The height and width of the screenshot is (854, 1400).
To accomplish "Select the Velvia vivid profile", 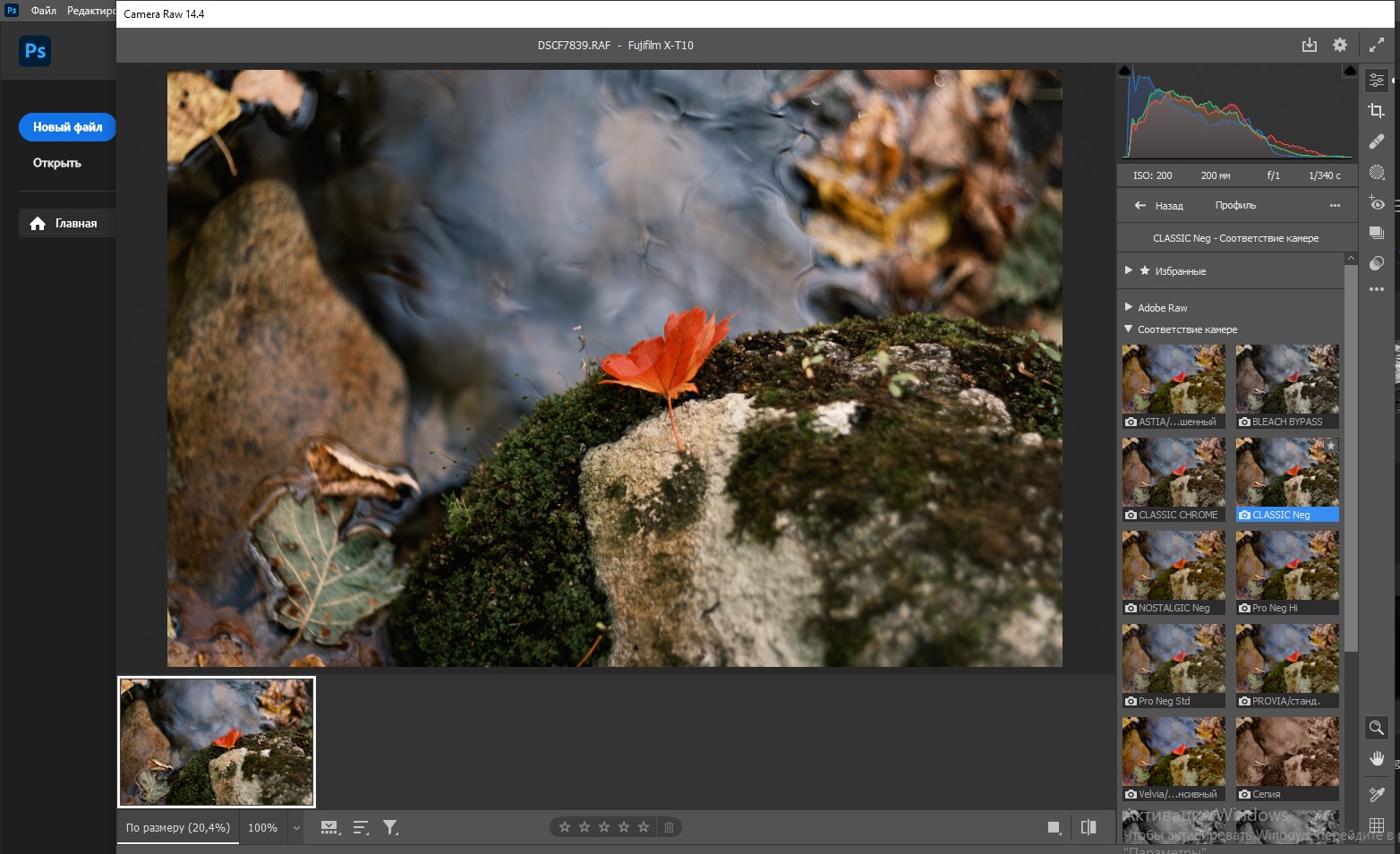I will pyautogui.click(x=1174, y=760).
